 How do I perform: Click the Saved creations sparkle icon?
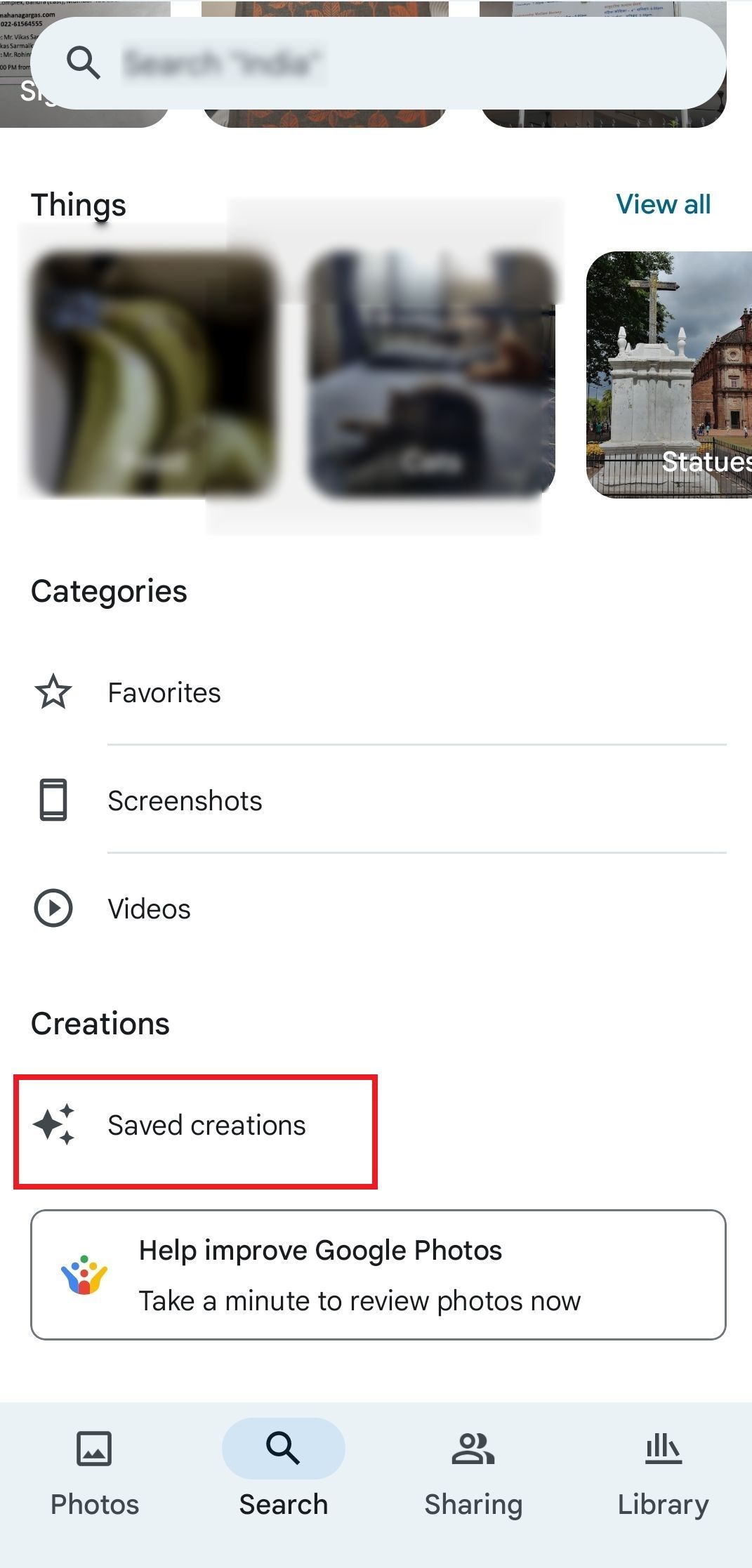click(56, 1125)
